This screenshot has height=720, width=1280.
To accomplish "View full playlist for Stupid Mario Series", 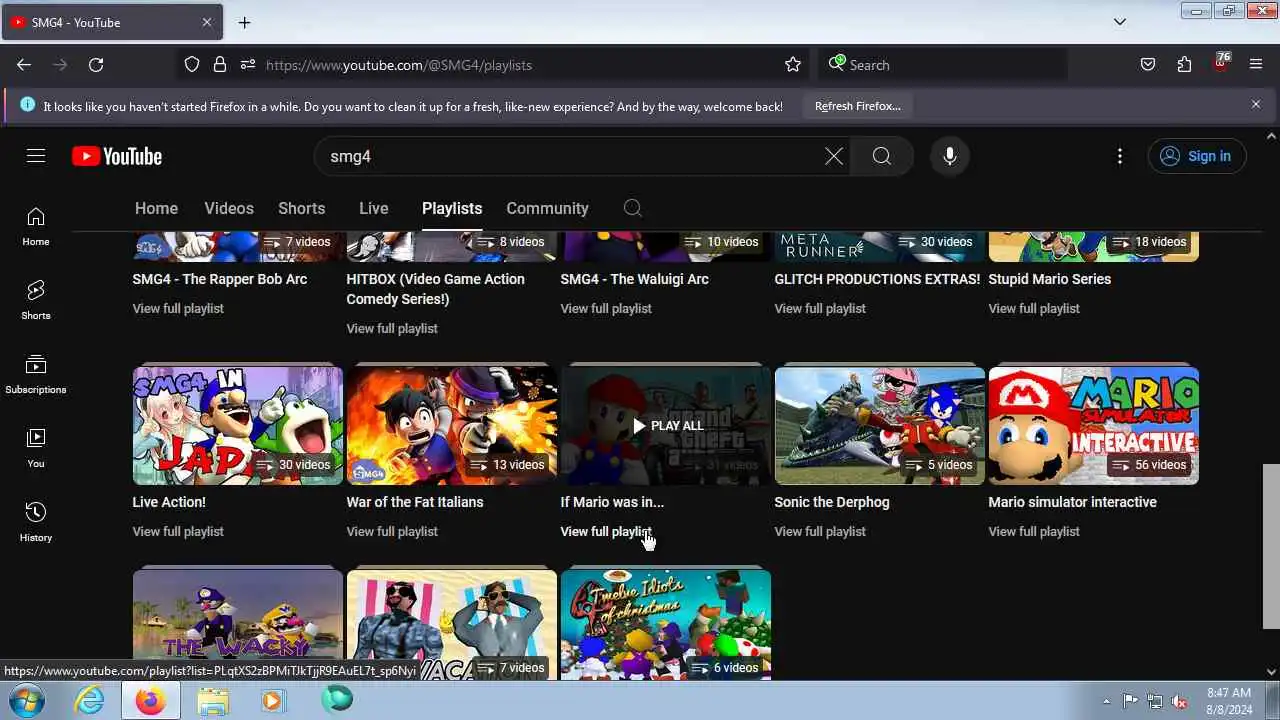I will pyautogui.click(x=1034, y=308).
